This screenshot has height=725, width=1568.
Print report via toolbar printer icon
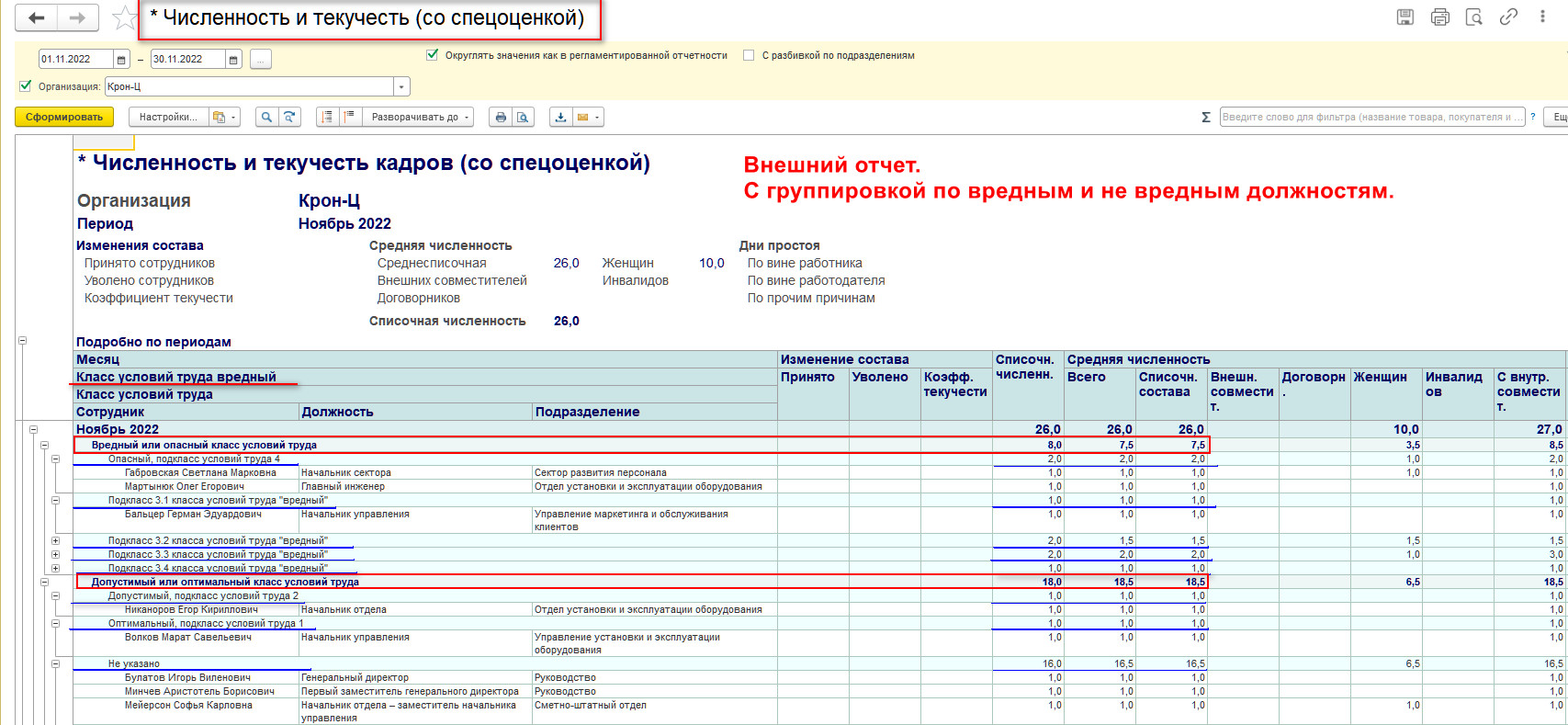[x=501, y=117]
